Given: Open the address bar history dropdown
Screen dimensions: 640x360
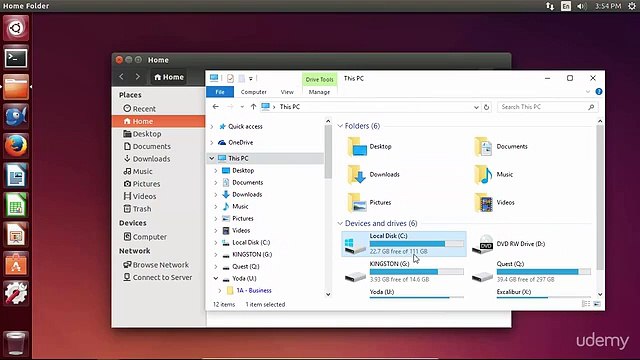Looking at the screenshot, I should [x=476, y=107].
